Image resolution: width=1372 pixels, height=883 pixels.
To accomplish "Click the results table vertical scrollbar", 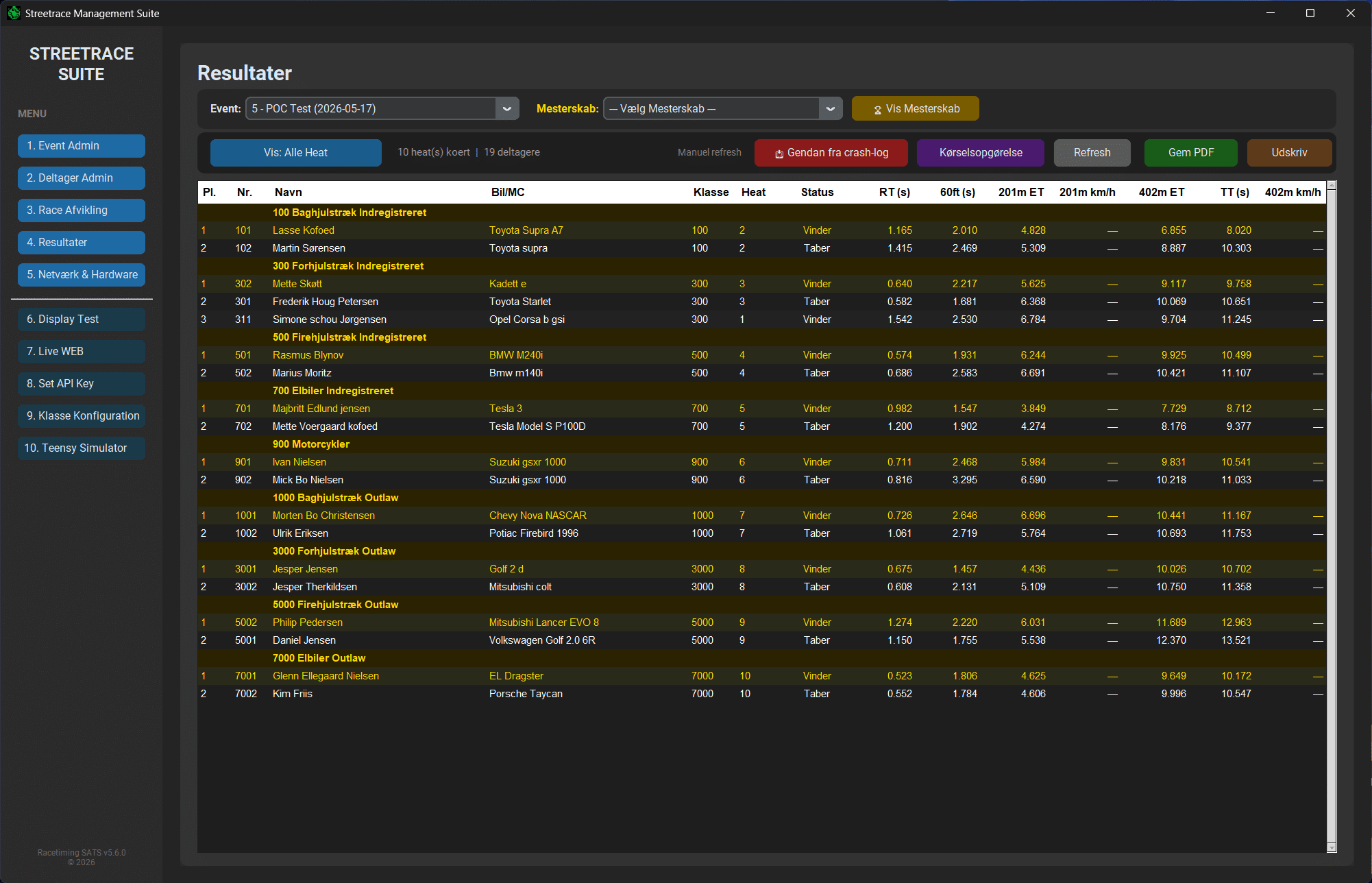I will 1332,516.
